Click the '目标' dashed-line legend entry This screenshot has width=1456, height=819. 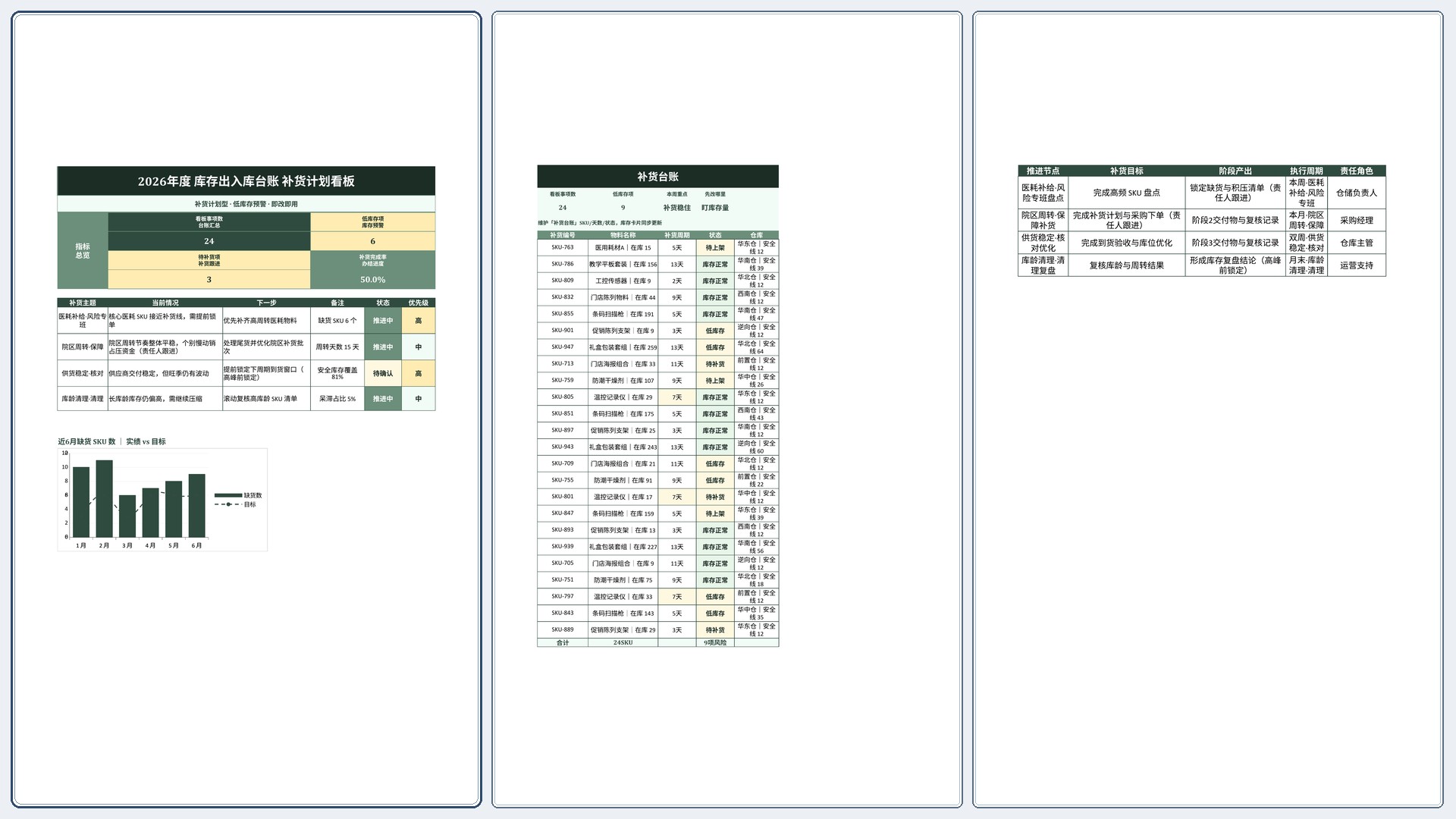click(x=236, y=504)
